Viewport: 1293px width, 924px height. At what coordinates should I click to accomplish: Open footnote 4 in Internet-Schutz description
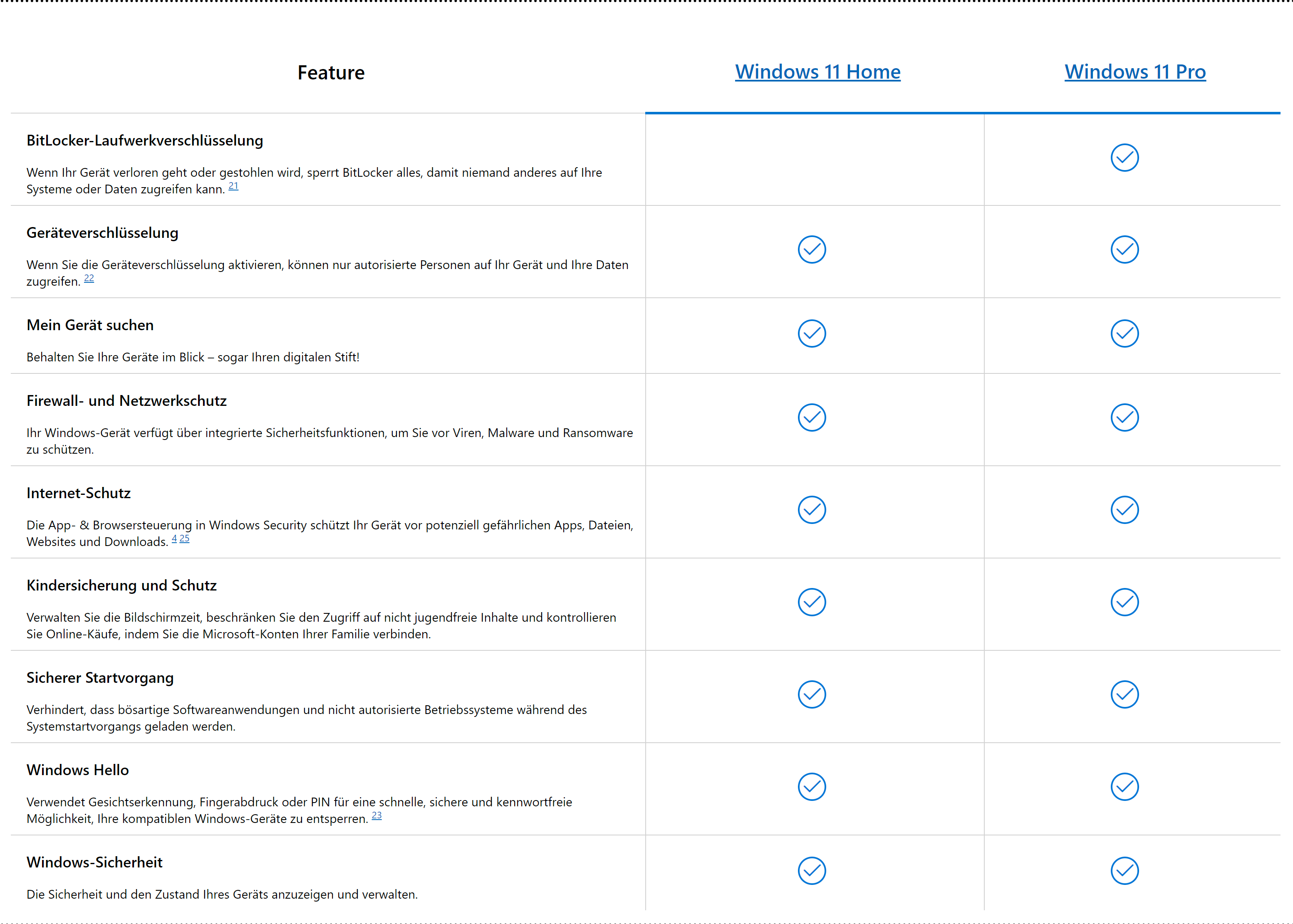pos(174,538)
